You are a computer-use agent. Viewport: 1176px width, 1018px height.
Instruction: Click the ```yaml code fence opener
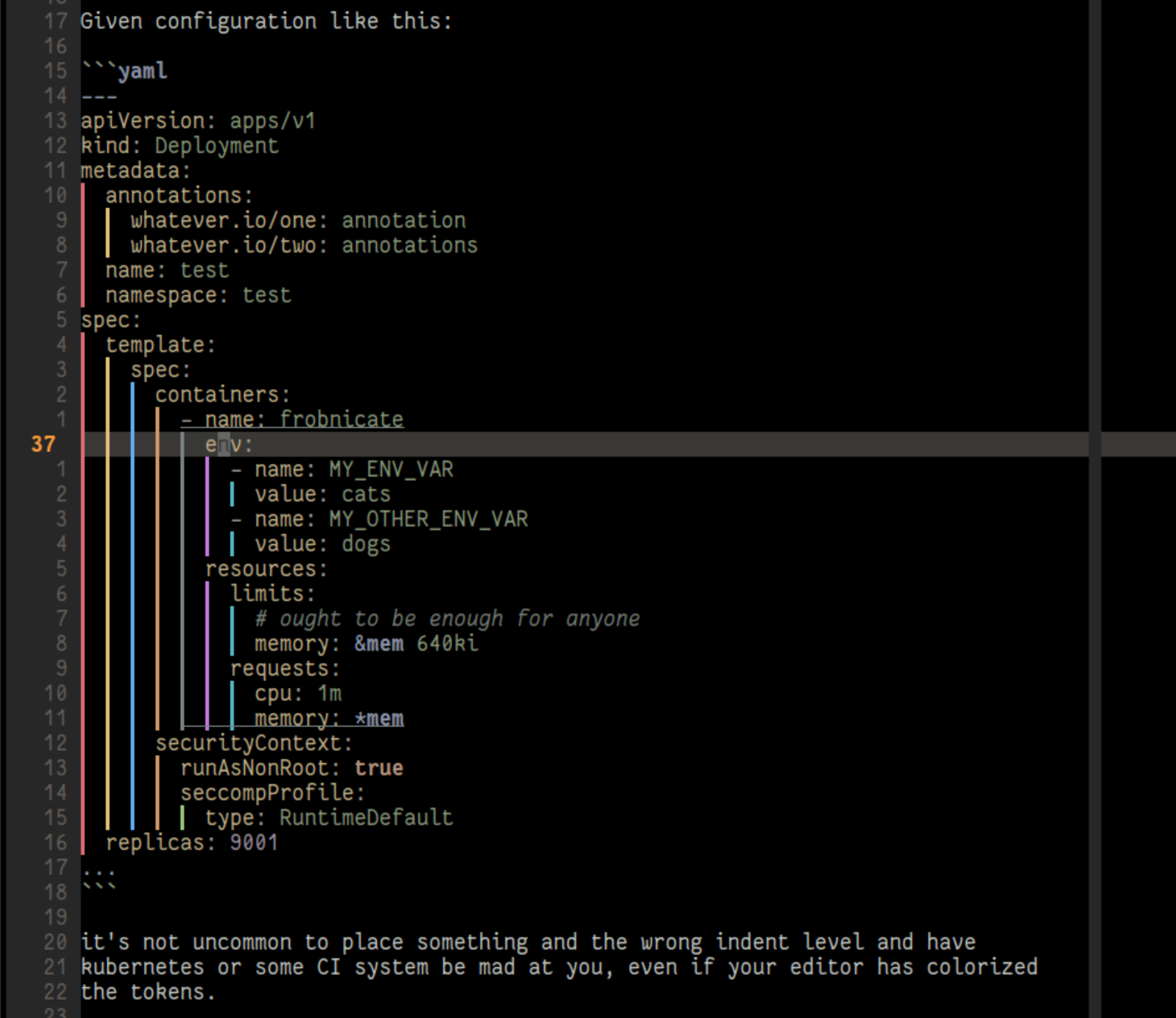[124, 70]
